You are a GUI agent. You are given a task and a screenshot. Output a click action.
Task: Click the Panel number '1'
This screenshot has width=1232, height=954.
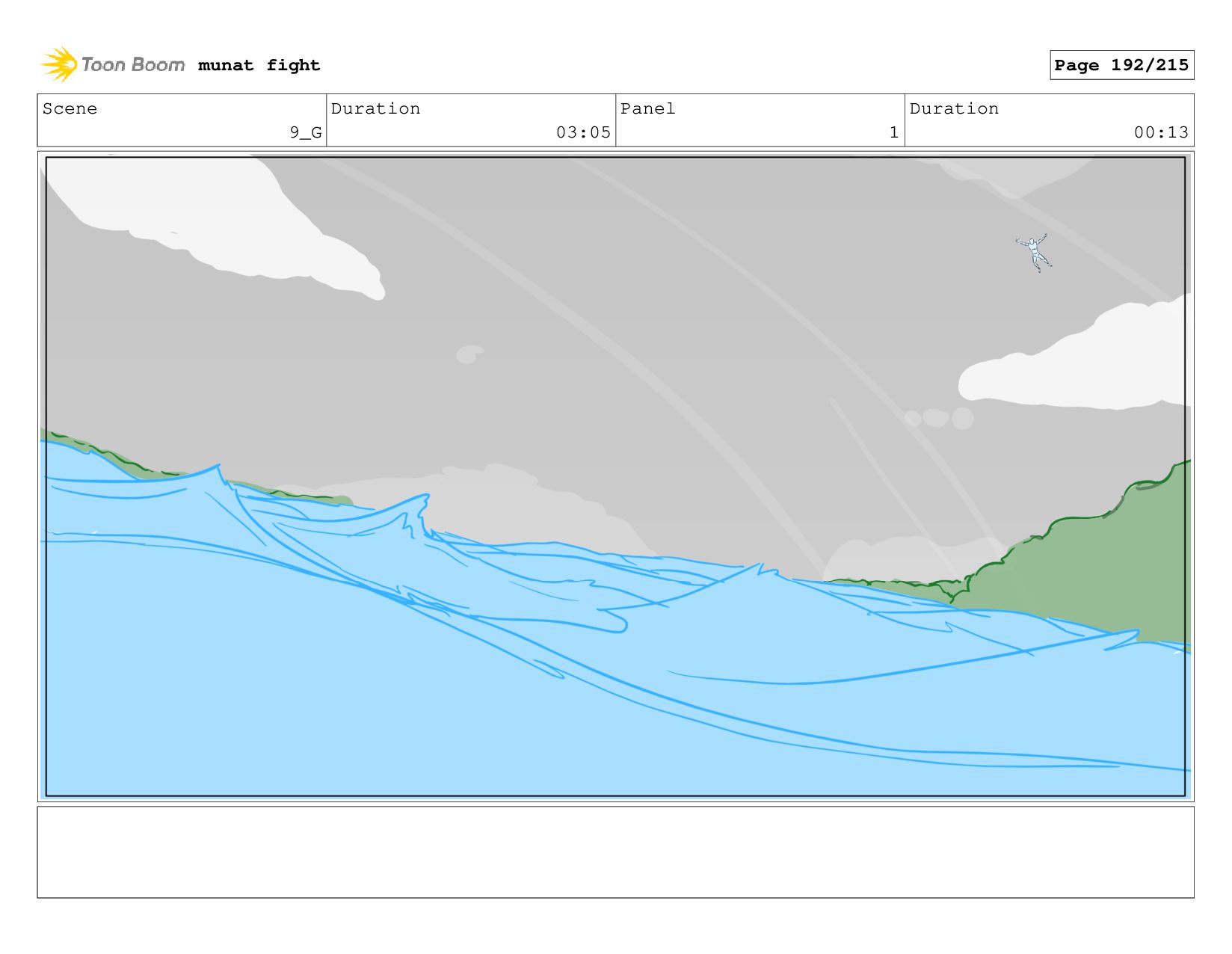893,132
